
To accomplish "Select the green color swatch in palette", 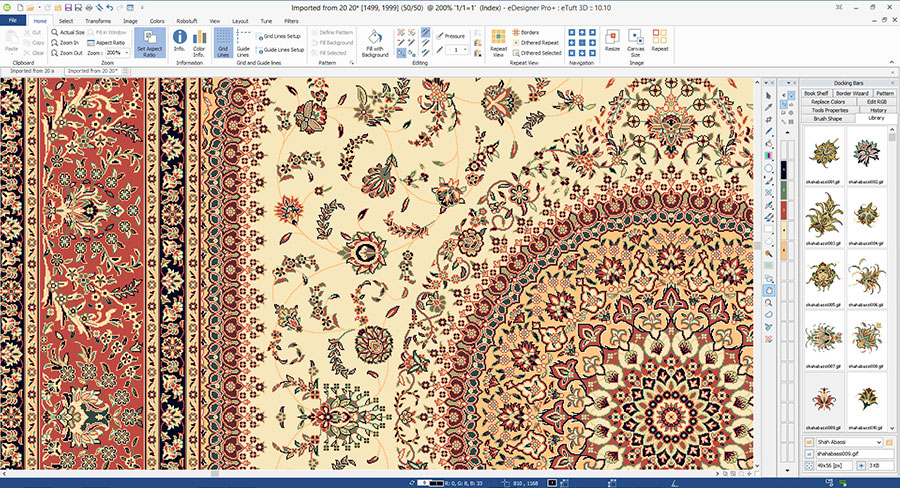I will [783, 189].
